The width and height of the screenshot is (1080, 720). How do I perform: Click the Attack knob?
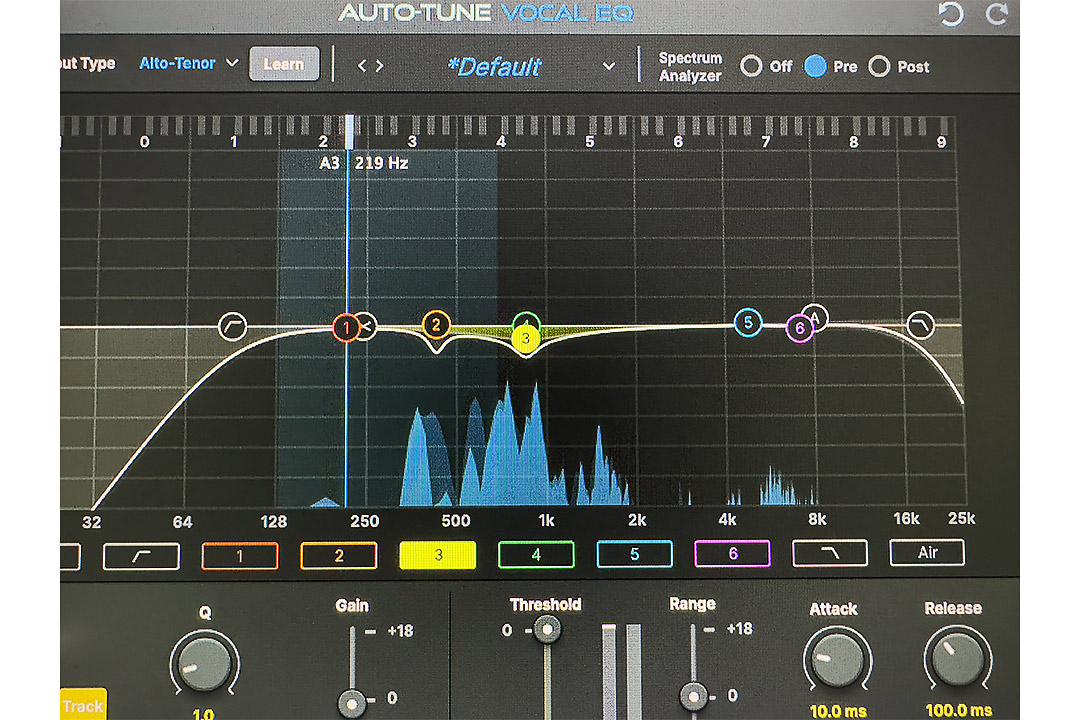pos(838,660)
